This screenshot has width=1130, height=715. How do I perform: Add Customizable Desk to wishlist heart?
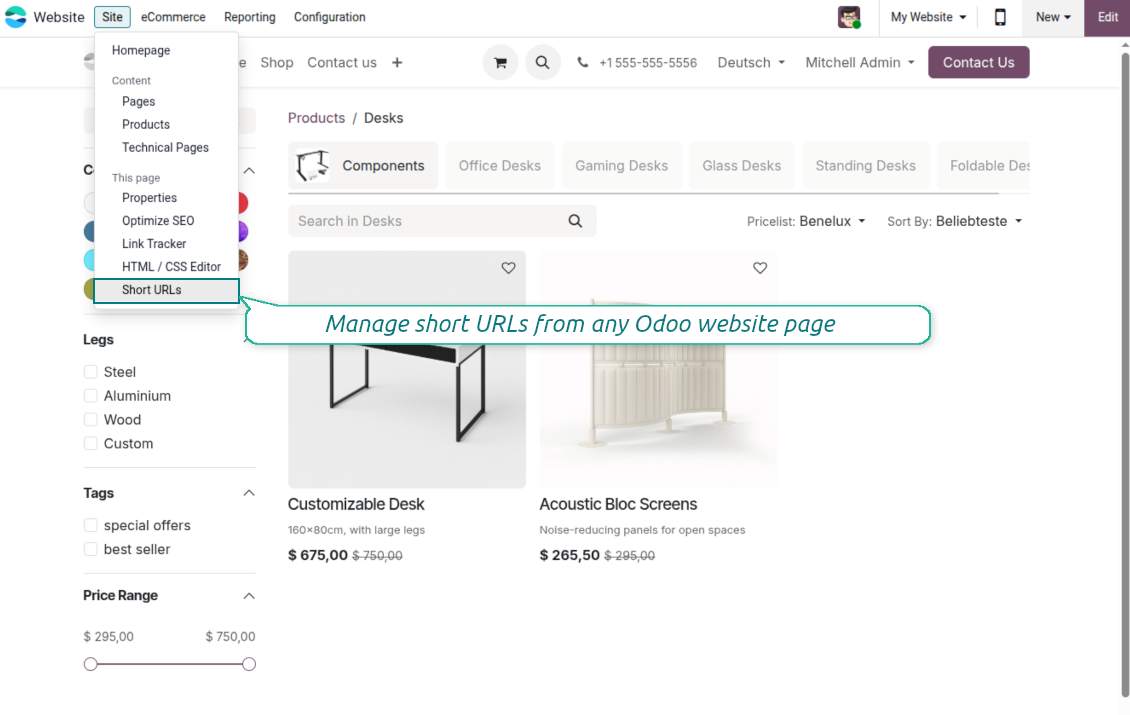click(x=508, y=268)
